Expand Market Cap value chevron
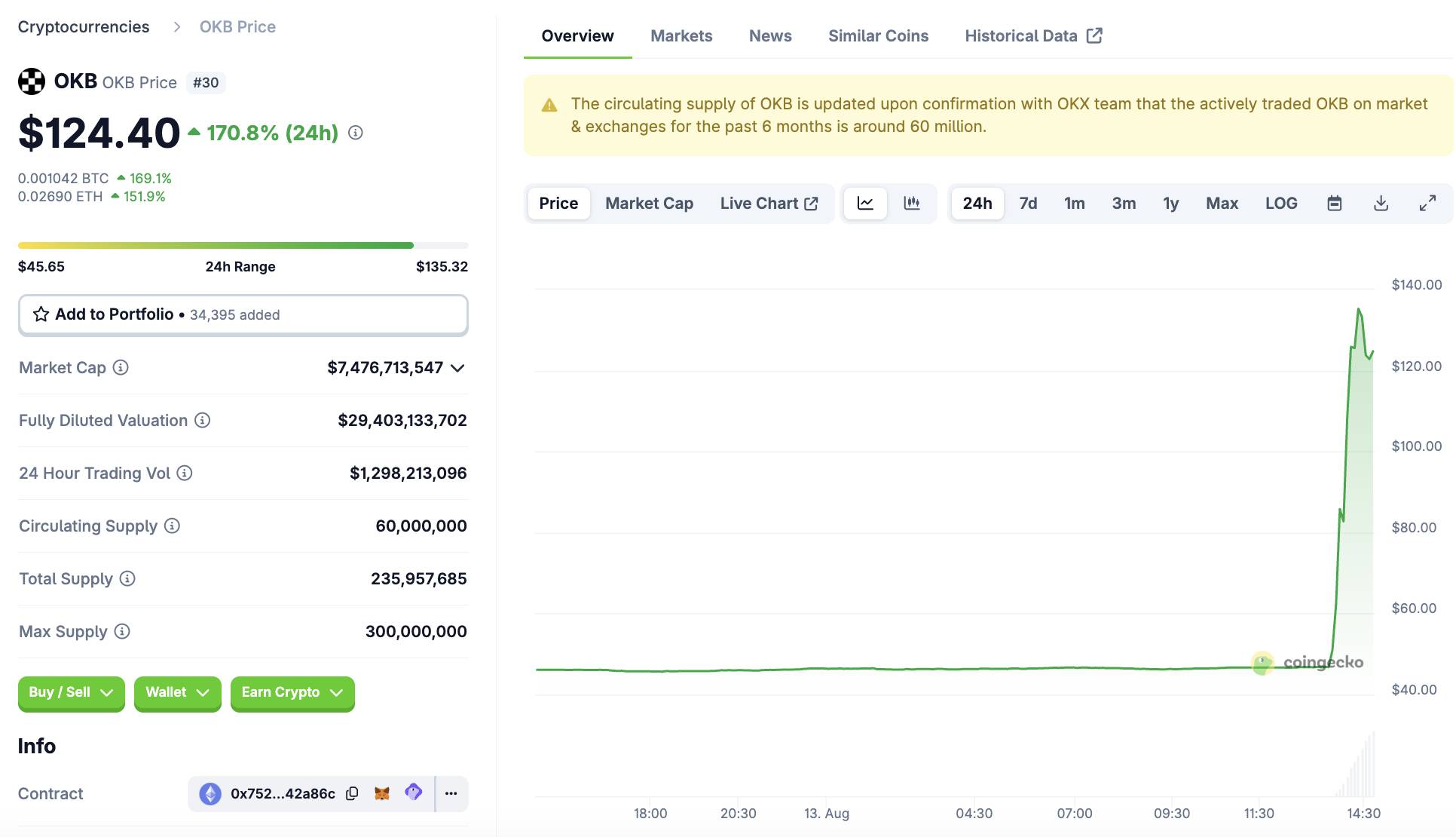Screen dimensions: 1456x837 [x=457, y=368]
